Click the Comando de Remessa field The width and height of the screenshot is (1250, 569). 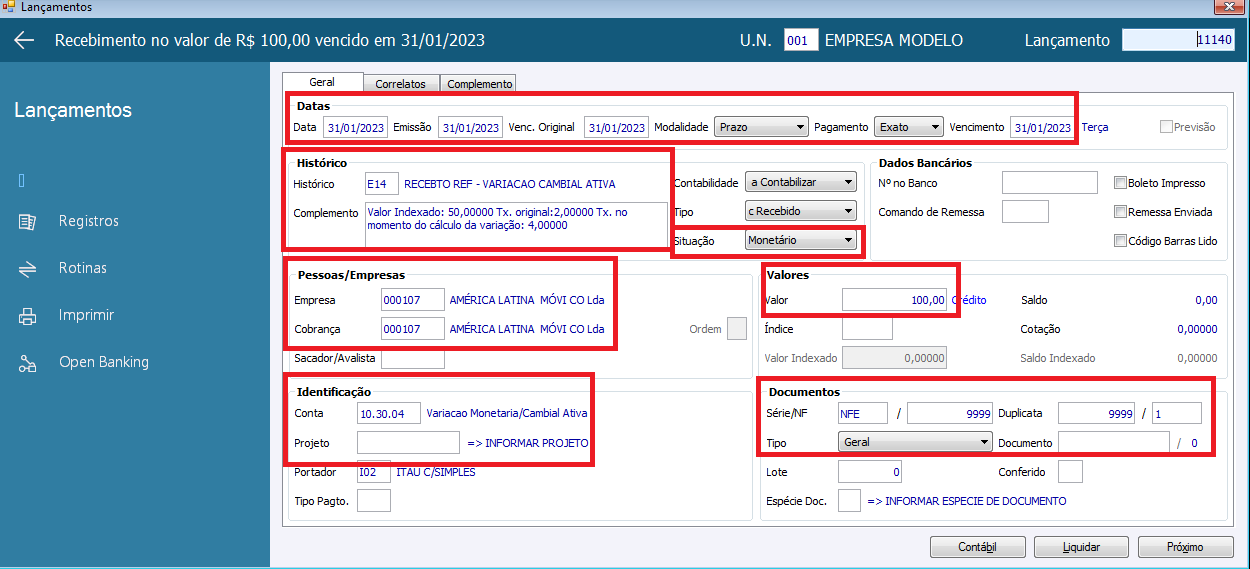[x=1025, y=211]
